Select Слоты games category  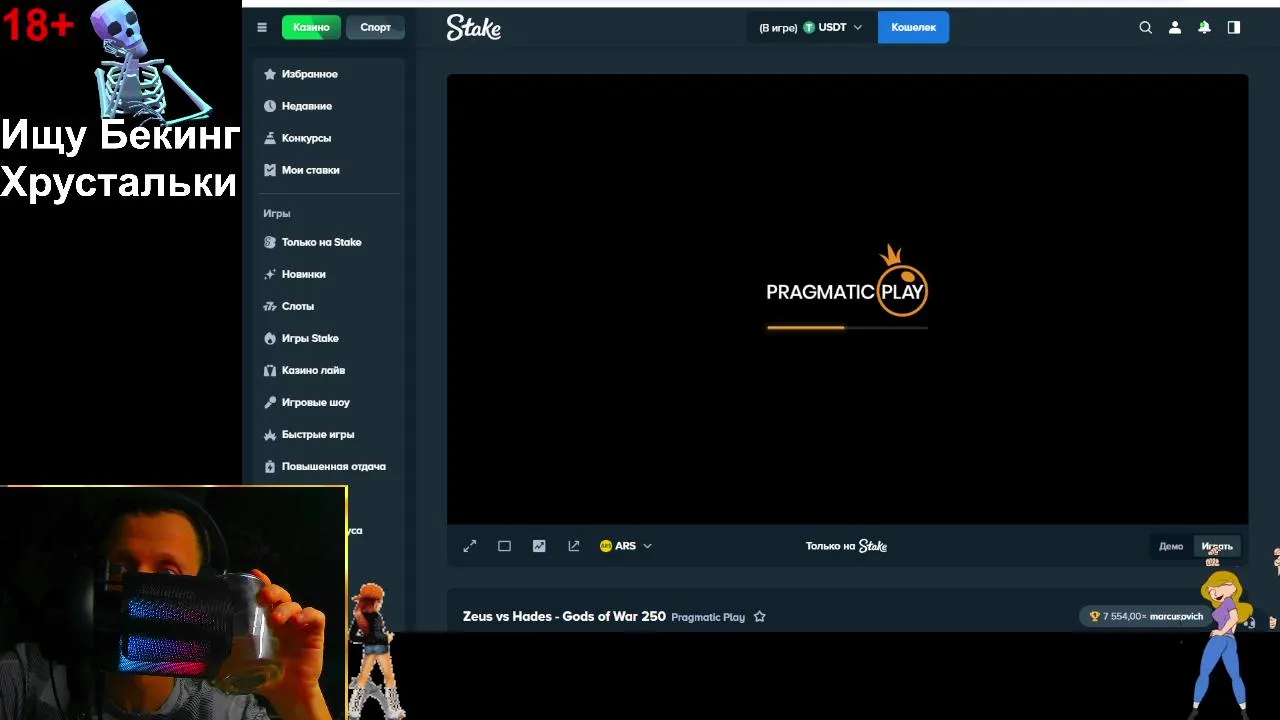[x=330, y=306]
